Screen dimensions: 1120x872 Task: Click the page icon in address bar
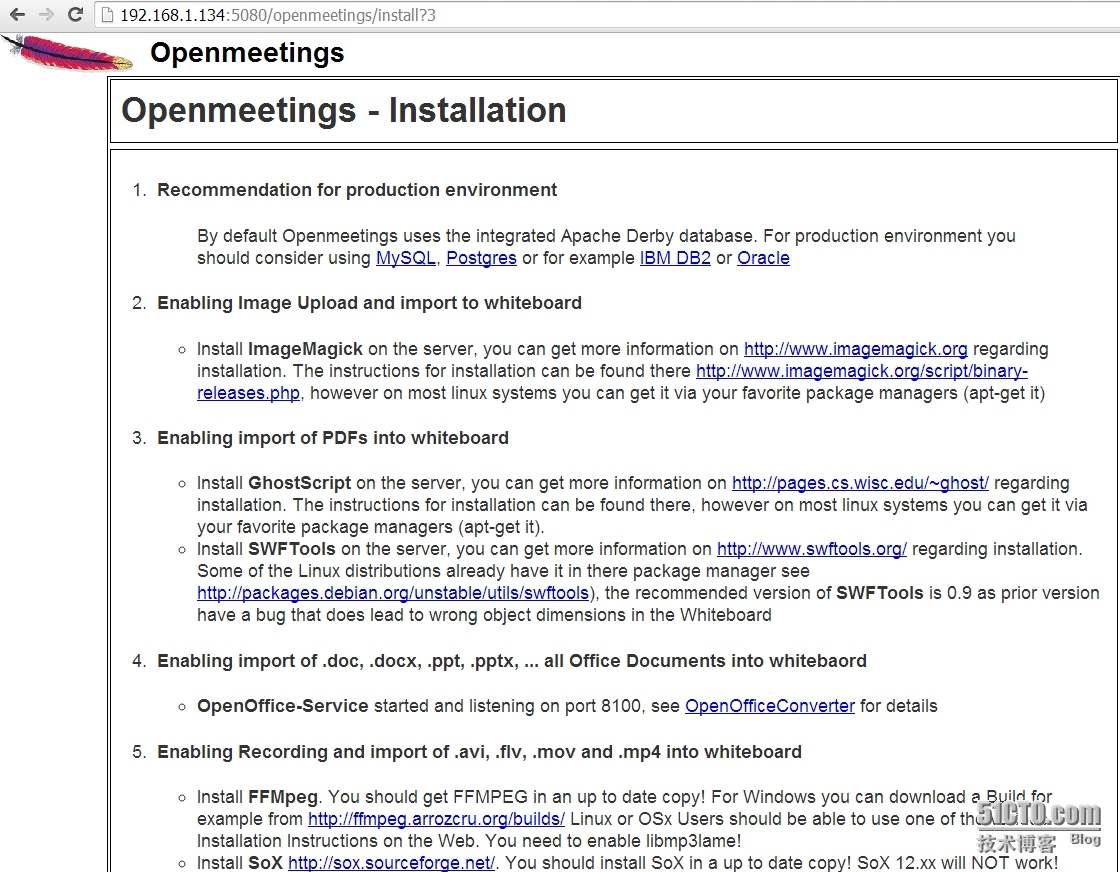pos(108,15)
